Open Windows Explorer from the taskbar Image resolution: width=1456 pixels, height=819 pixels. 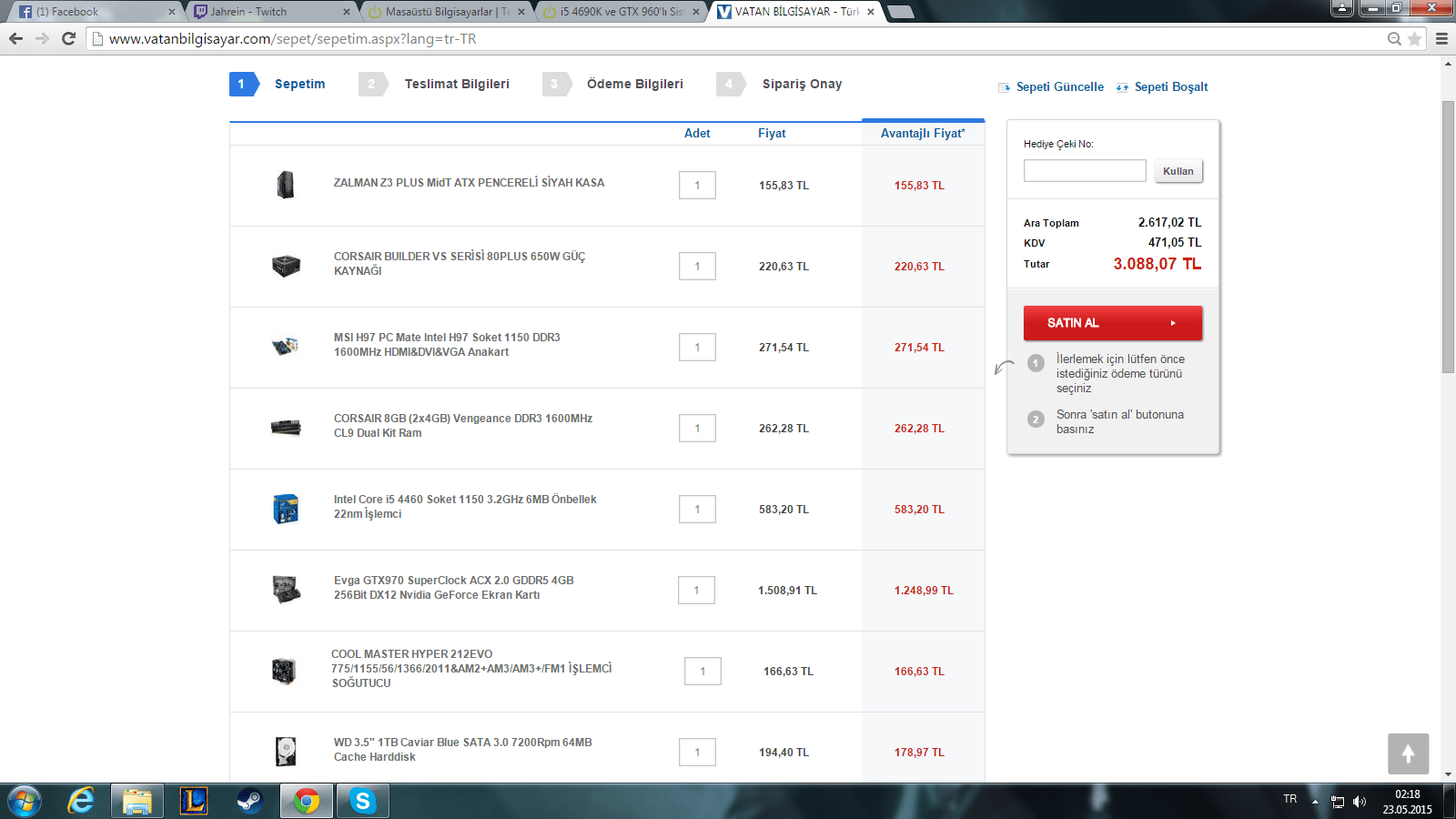(x=137, y=802)
